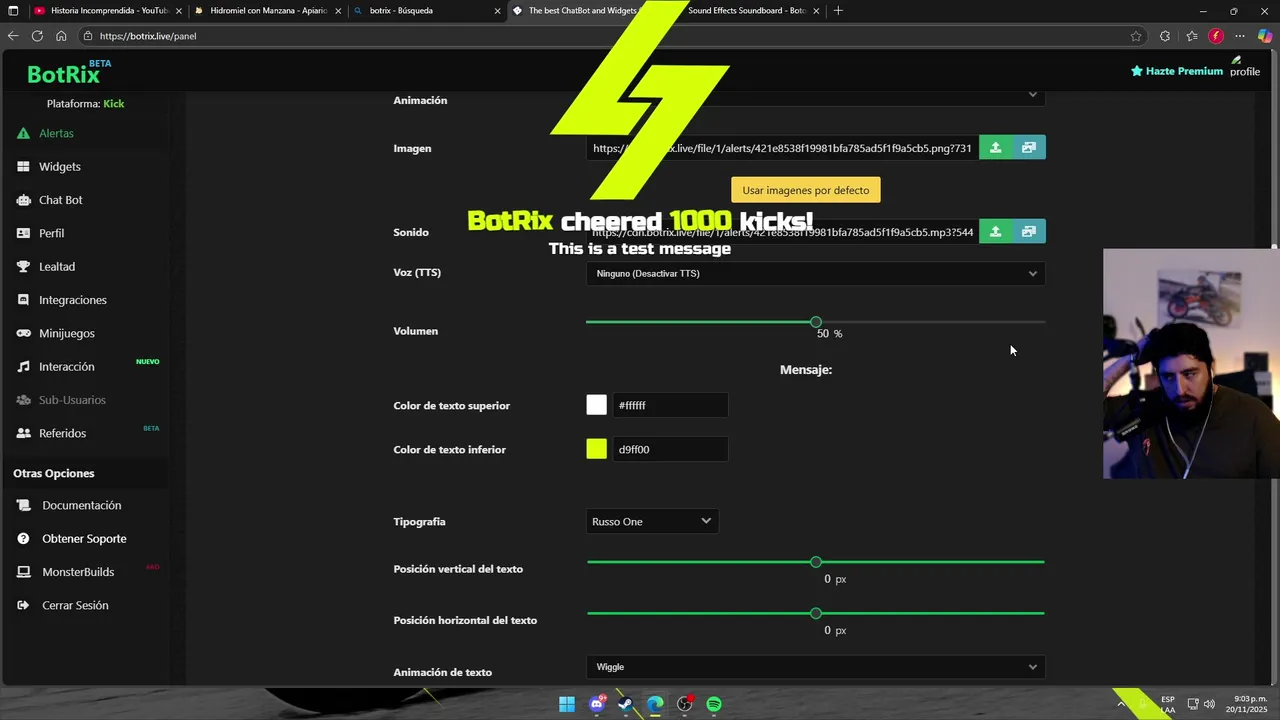The image size is (1280, 720).
Task: Click the #ffffff color hex field
Action: pyautogui.click(x=670, y=405)
